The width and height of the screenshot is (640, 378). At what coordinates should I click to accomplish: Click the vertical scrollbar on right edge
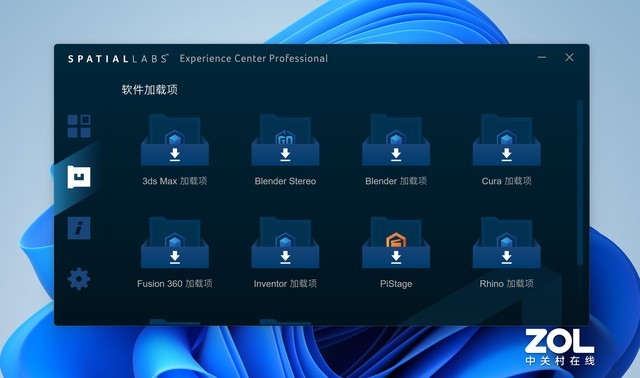coord(580,182)
